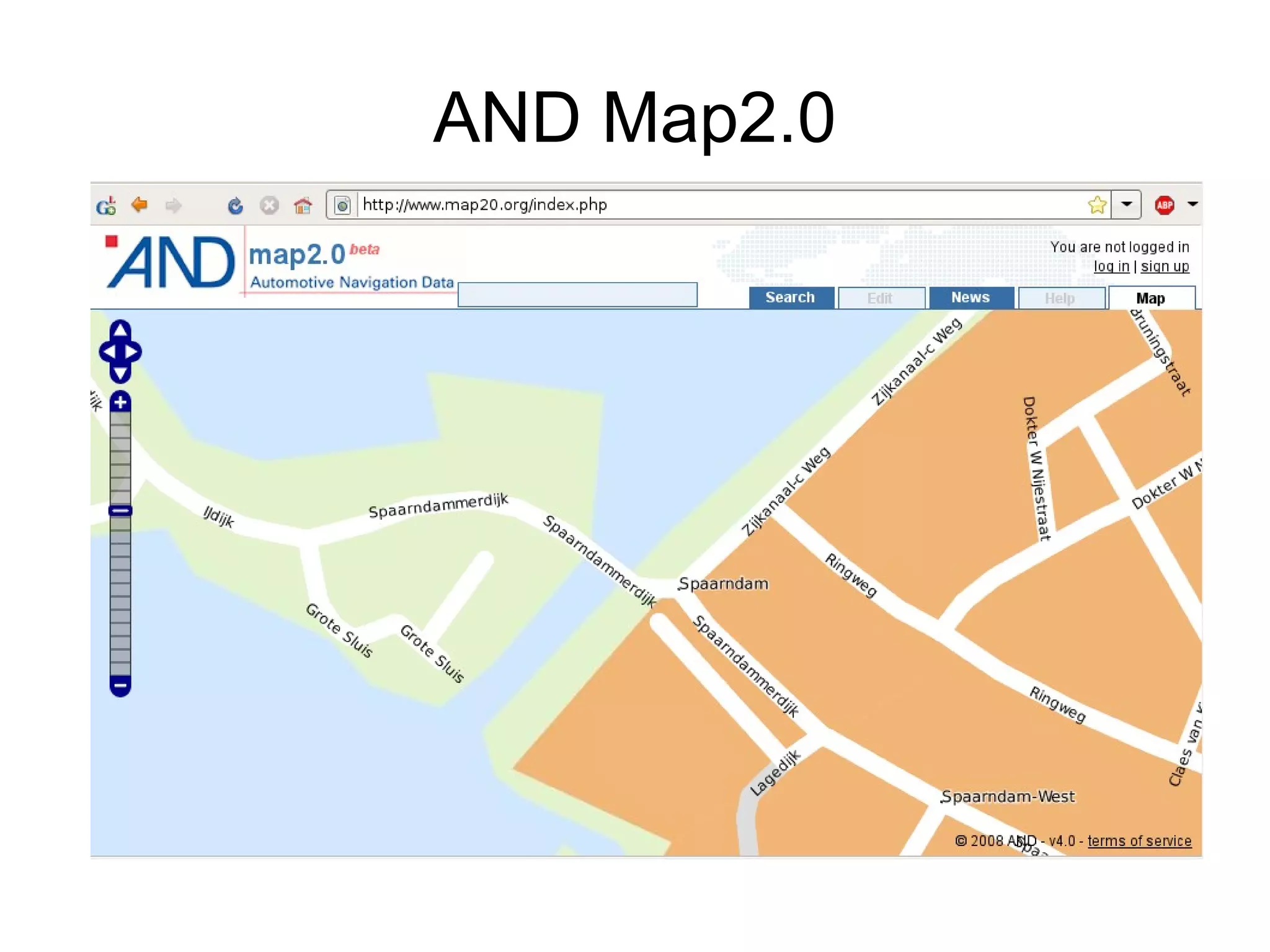Viewport: 1270px width, 952px height.
Task: Click the address bar URL field
Action: (719, 205)
